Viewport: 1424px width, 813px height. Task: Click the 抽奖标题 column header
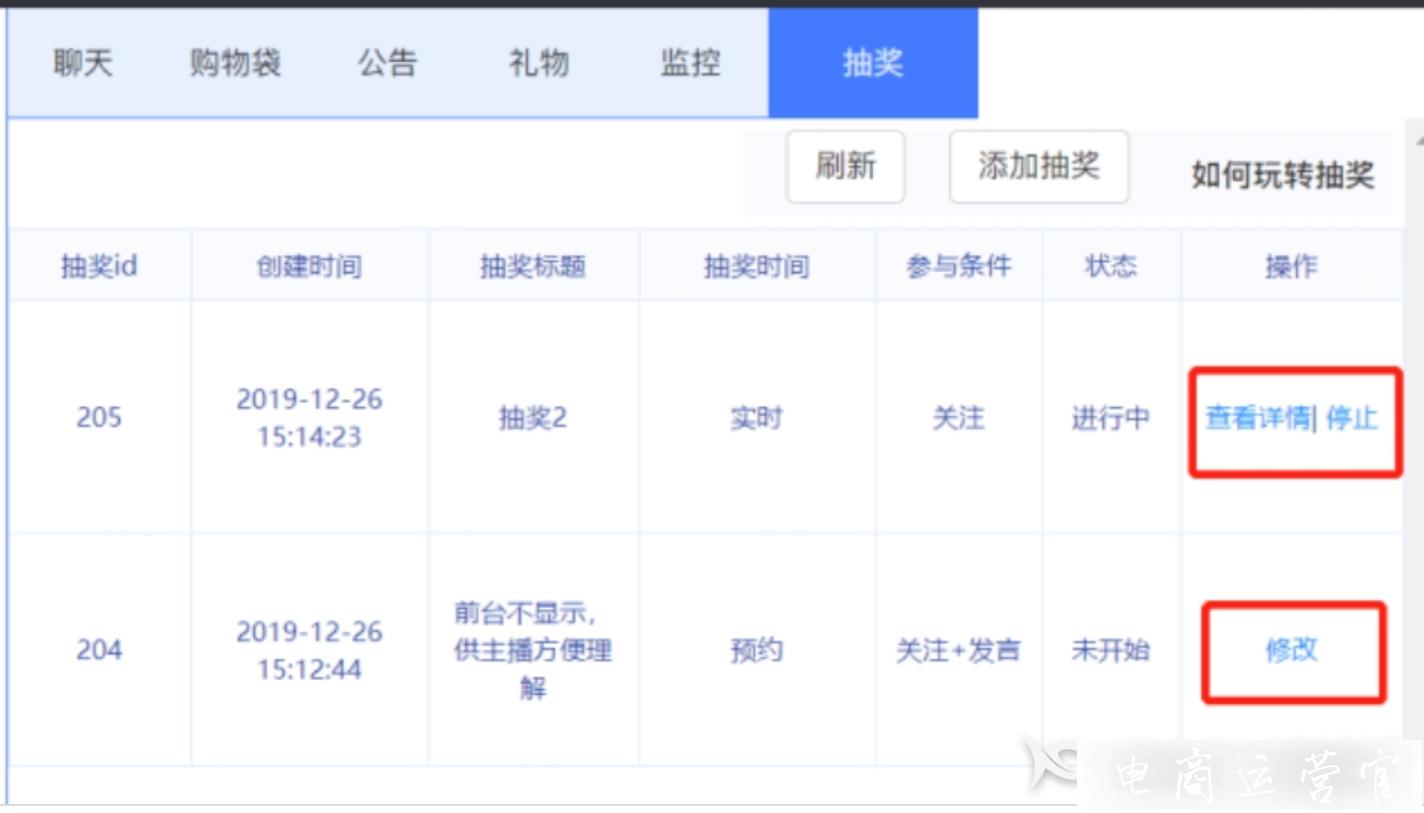pyautogui.click(x=533, y=266)
